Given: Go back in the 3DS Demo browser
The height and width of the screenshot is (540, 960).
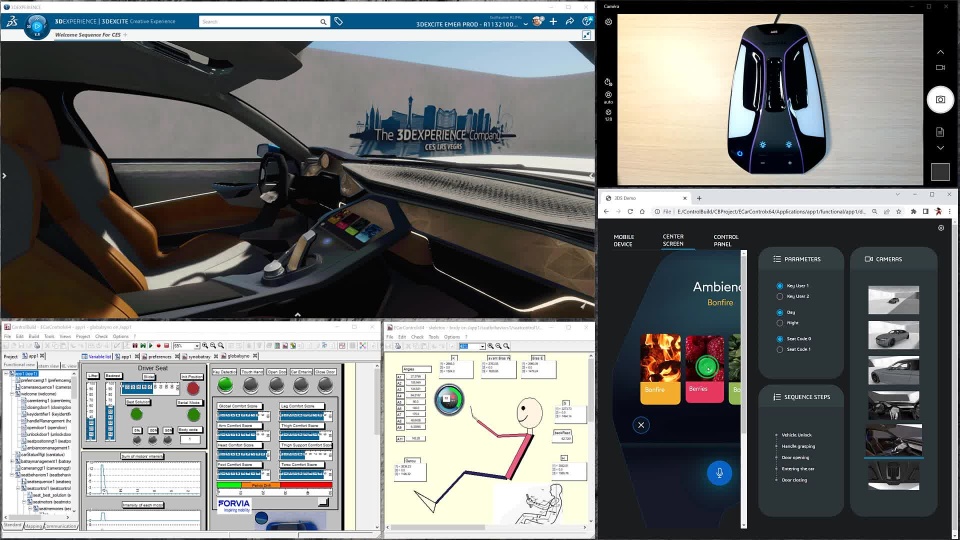Looking at the screenshot, I should pos(606,211).
